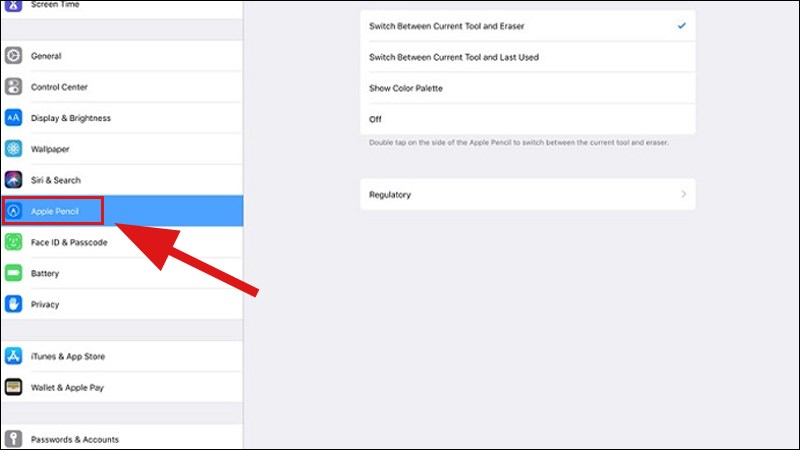The width and height of the screenshot is (800, 450).
Task: Tap the Wallet & Apple Pay icon
Action: (x=14, y=387)
